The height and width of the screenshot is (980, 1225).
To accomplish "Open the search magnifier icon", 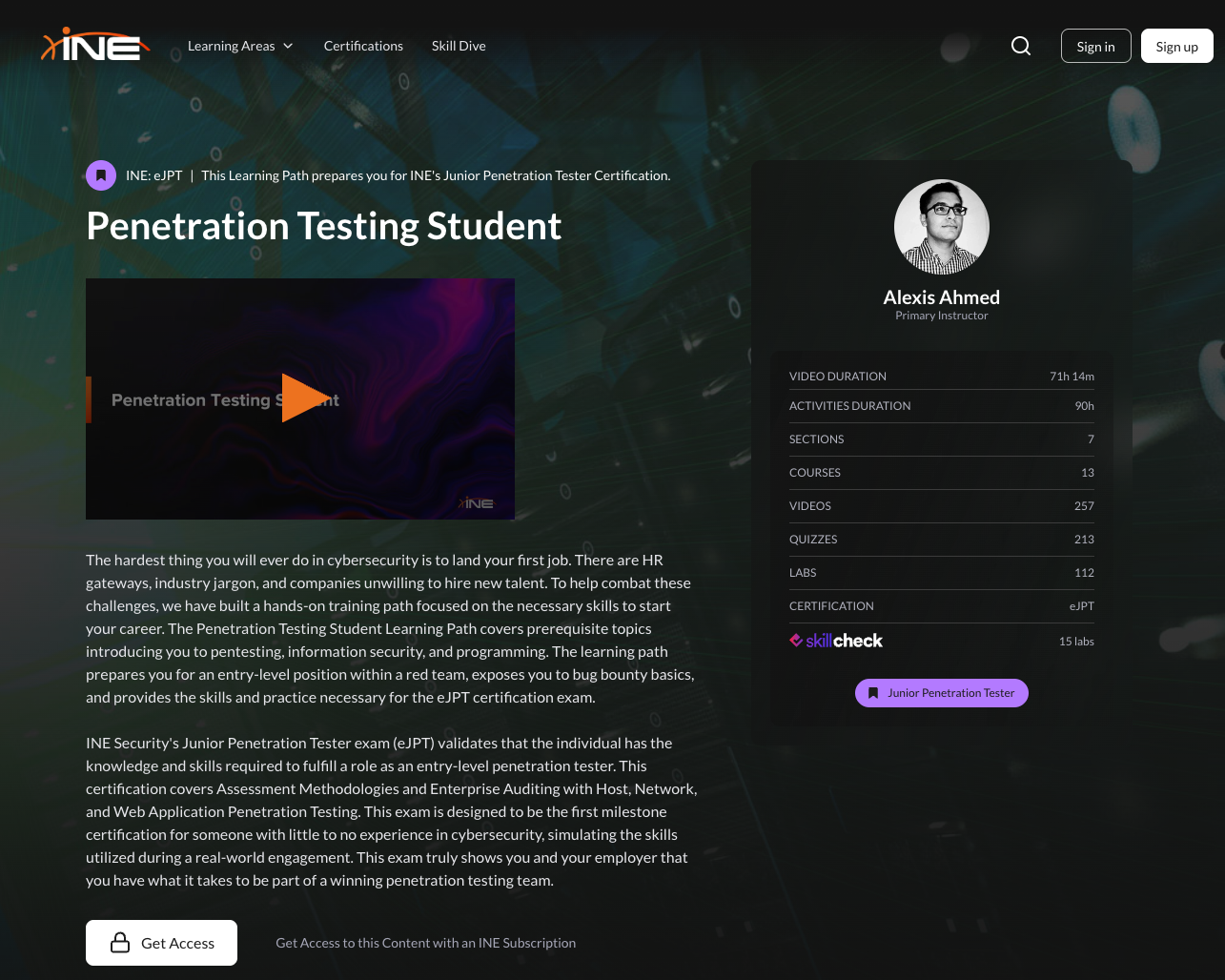I will click(x=1021, y=46).
